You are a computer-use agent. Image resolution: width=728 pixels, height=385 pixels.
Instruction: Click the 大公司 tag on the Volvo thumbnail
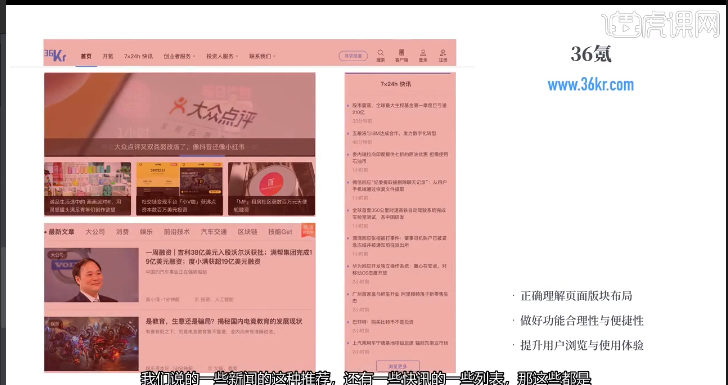(x=57, y=255)
